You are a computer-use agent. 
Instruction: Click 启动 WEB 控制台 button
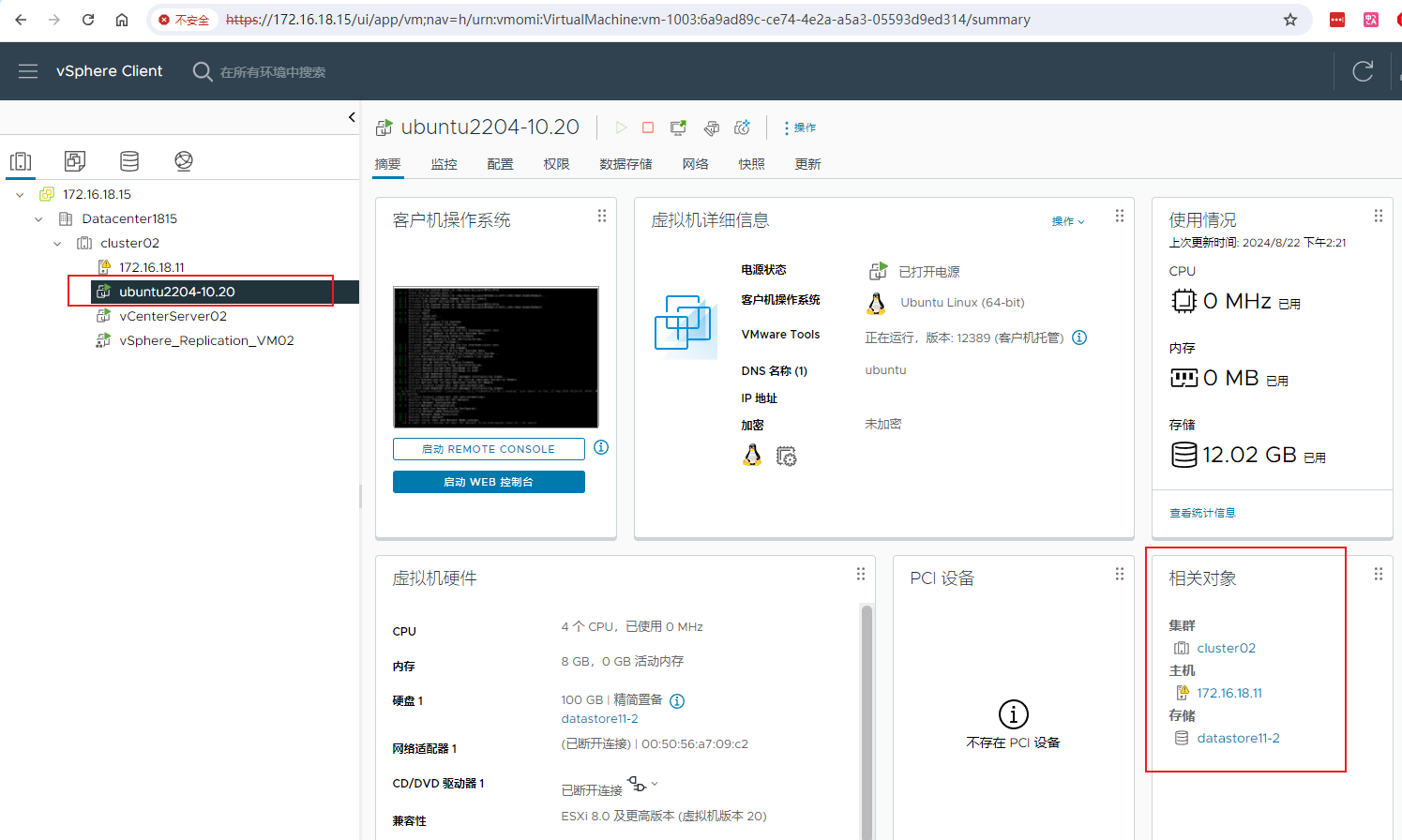click(x=489, y=482)
